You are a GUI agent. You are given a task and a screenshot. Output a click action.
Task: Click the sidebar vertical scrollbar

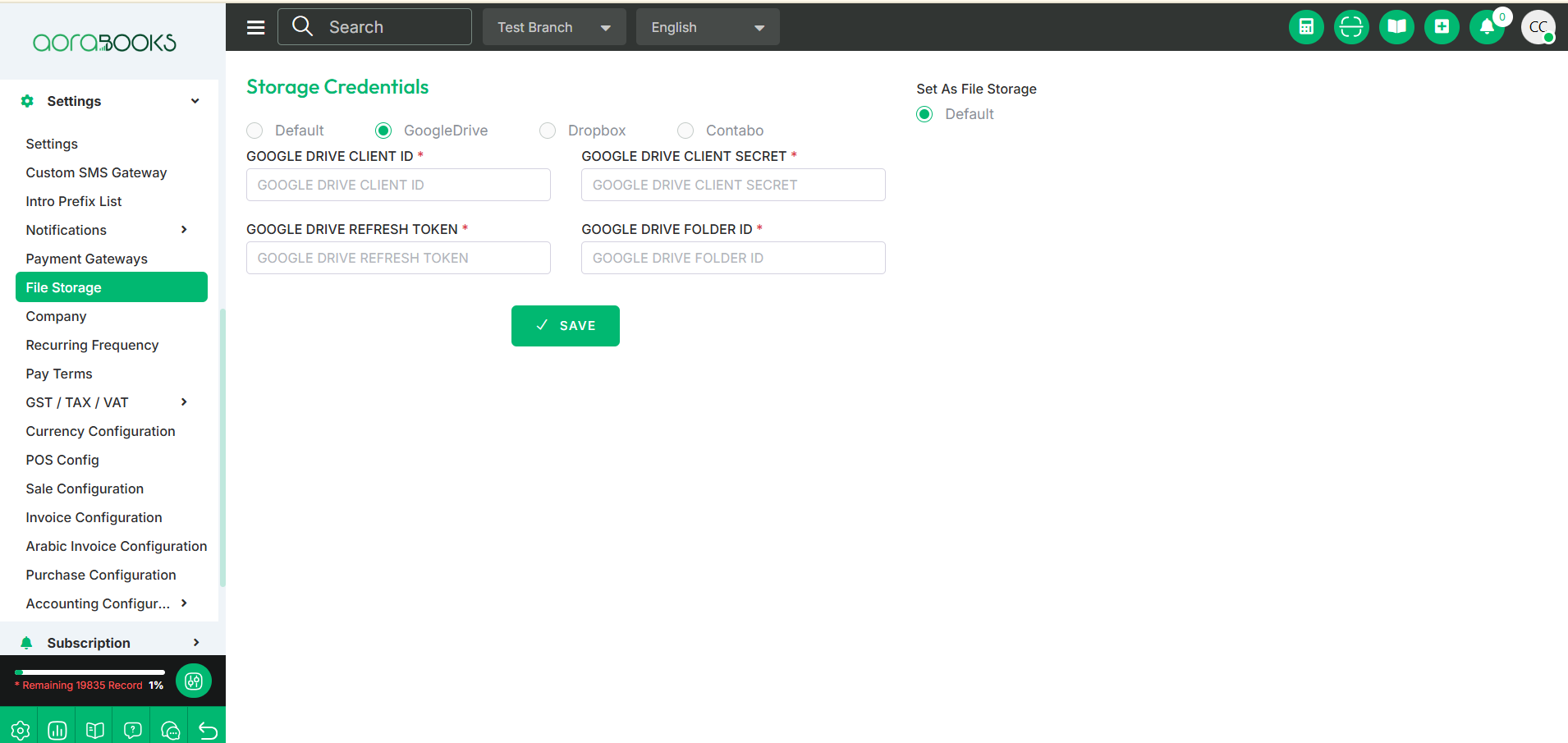(222, 447)
